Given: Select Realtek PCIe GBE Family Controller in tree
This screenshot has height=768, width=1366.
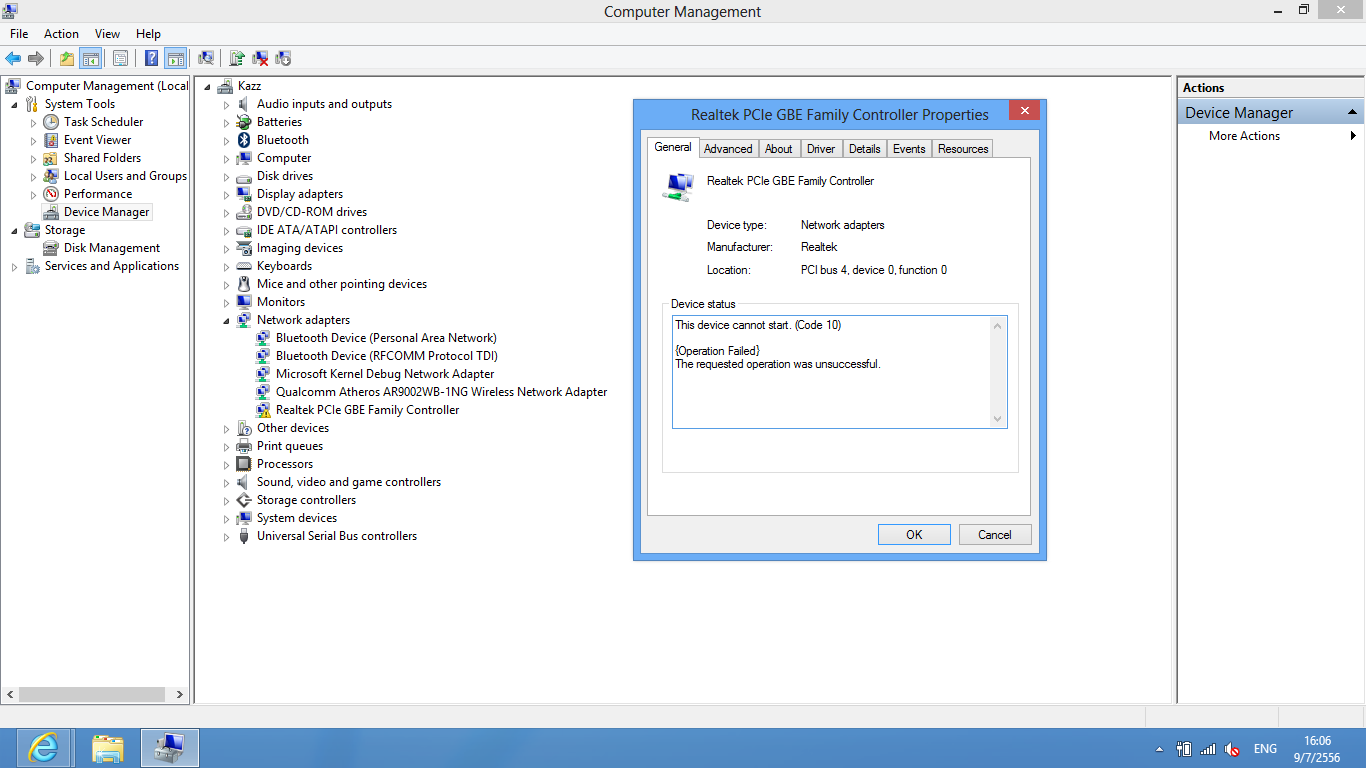Looking at the screenshot, I should click(x=367, y=410).
